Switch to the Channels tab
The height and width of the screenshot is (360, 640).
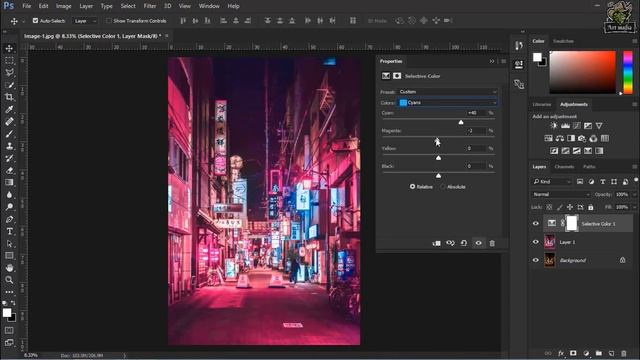[x=564, y=167]
